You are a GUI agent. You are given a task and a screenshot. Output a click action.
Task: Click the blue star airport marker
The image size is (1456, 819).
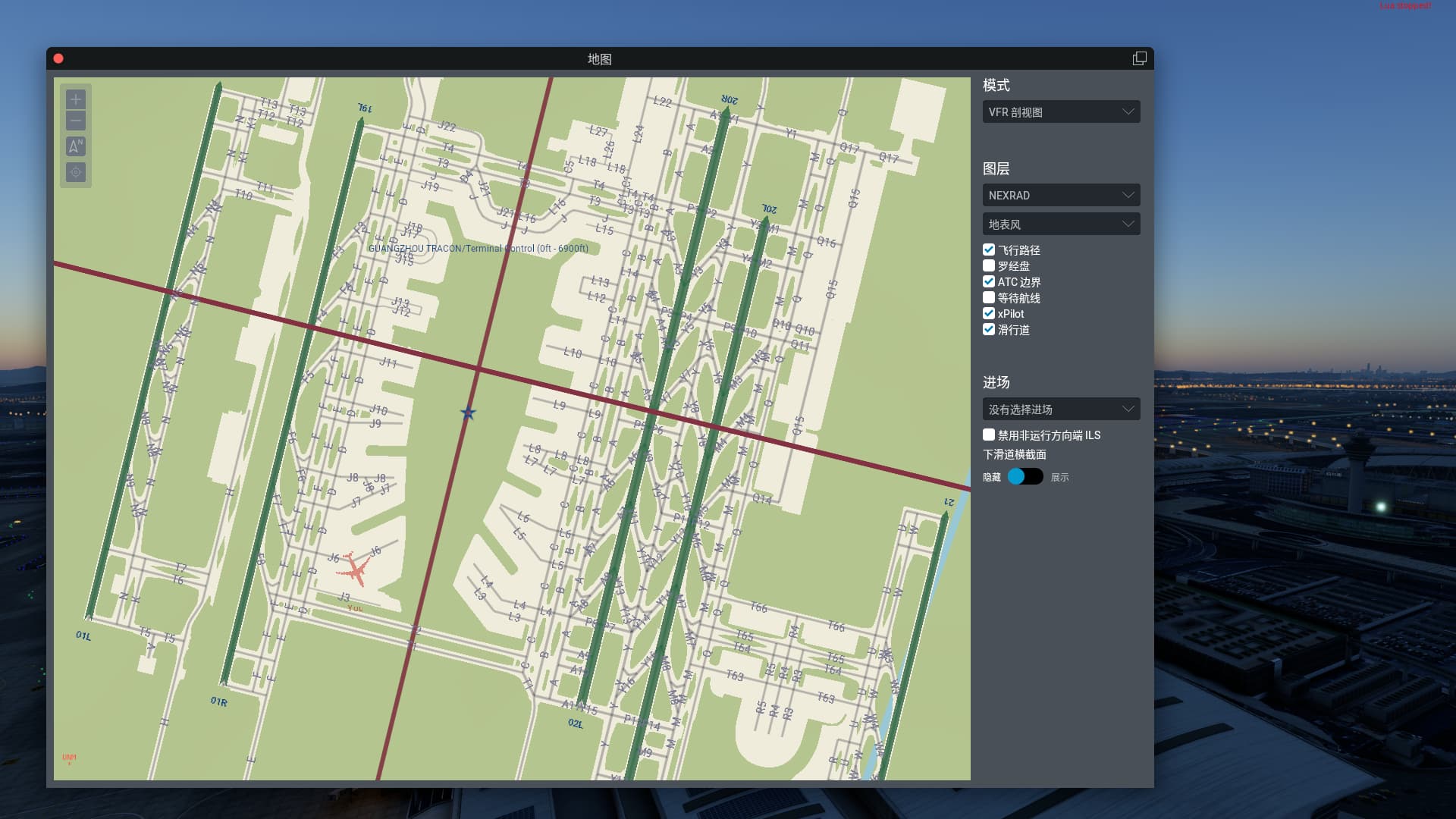click(x=468, y=413)
